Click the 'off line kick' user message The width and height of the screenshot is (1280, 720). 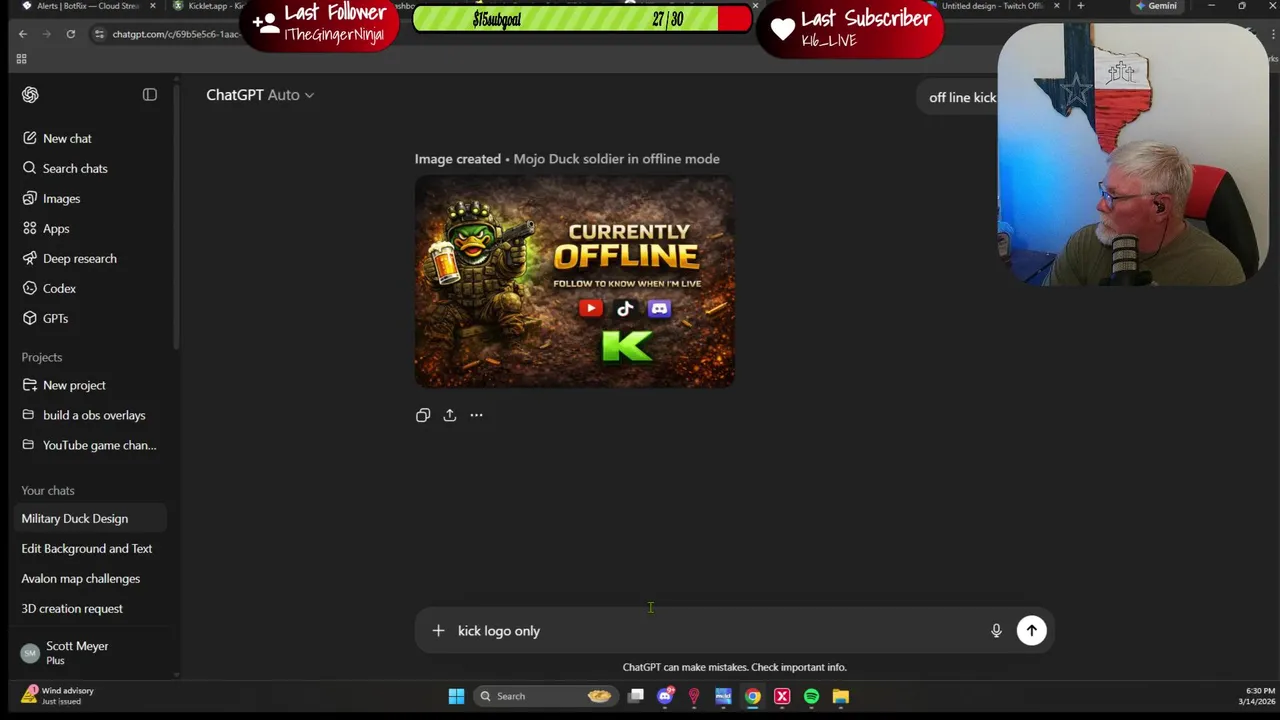pos(962,97)
